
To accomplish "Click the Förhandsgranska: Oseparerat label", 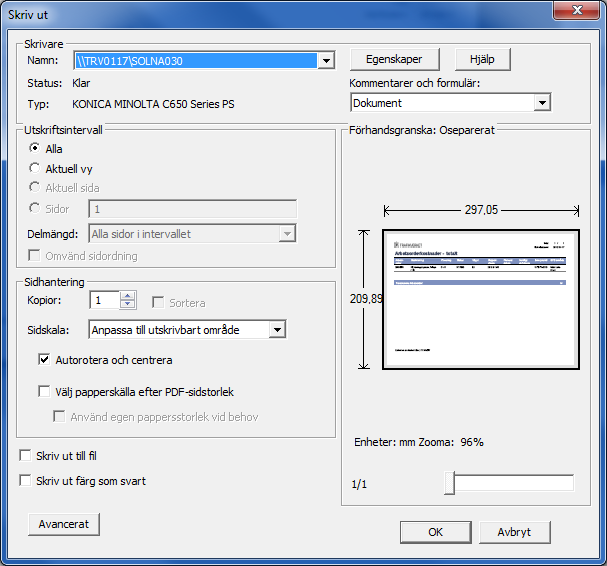I will (x=422, y=130).
